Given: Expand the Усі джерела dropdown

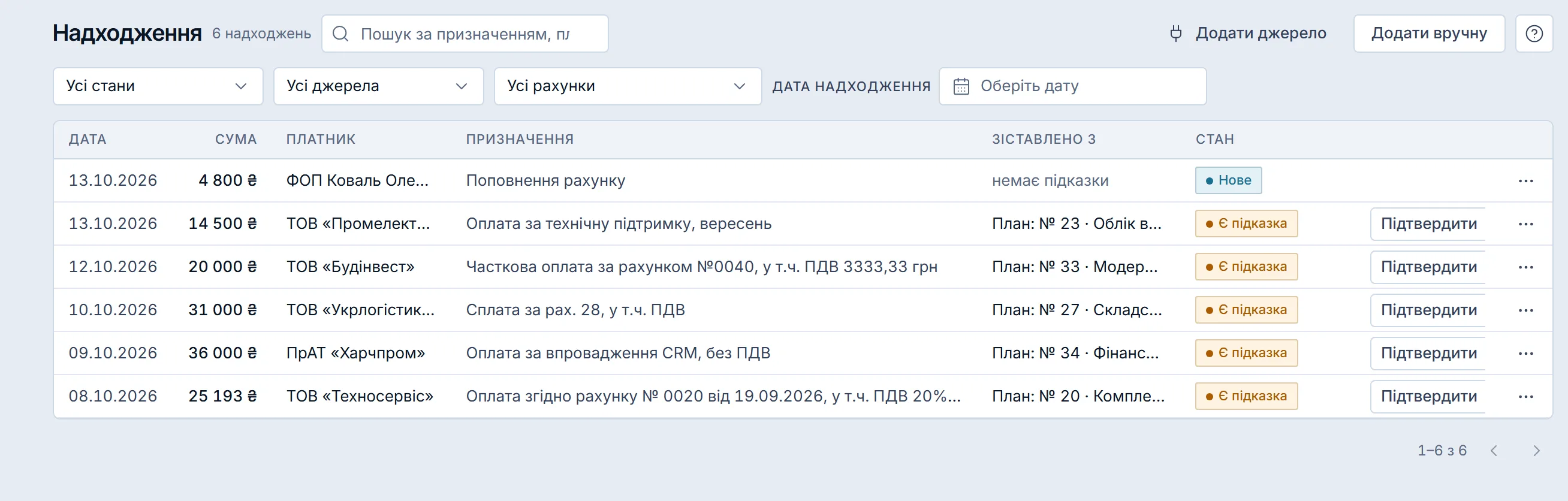Looking at the screenshot, I should [x=379, y=86].
